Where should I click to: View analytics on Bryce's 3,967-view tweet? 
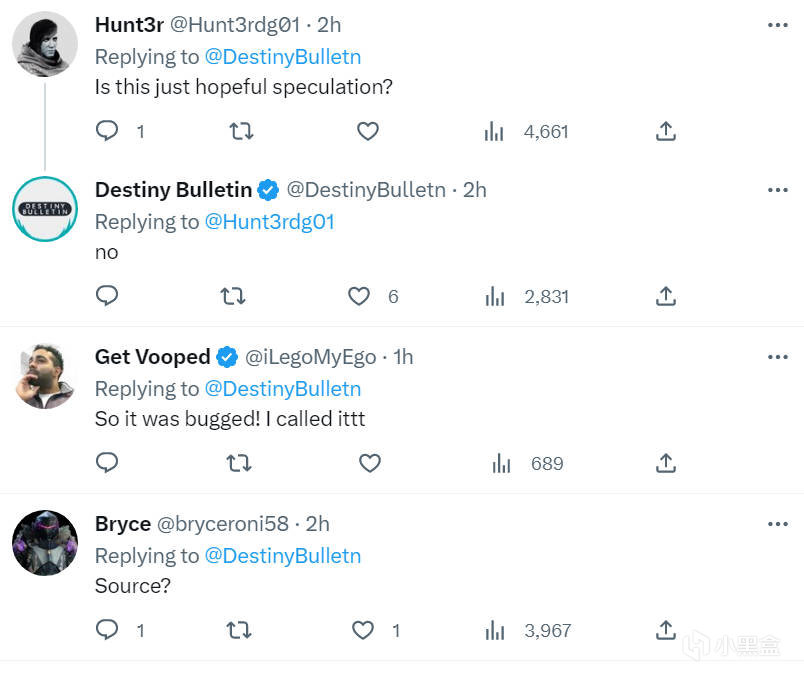[x=495, y=630]
